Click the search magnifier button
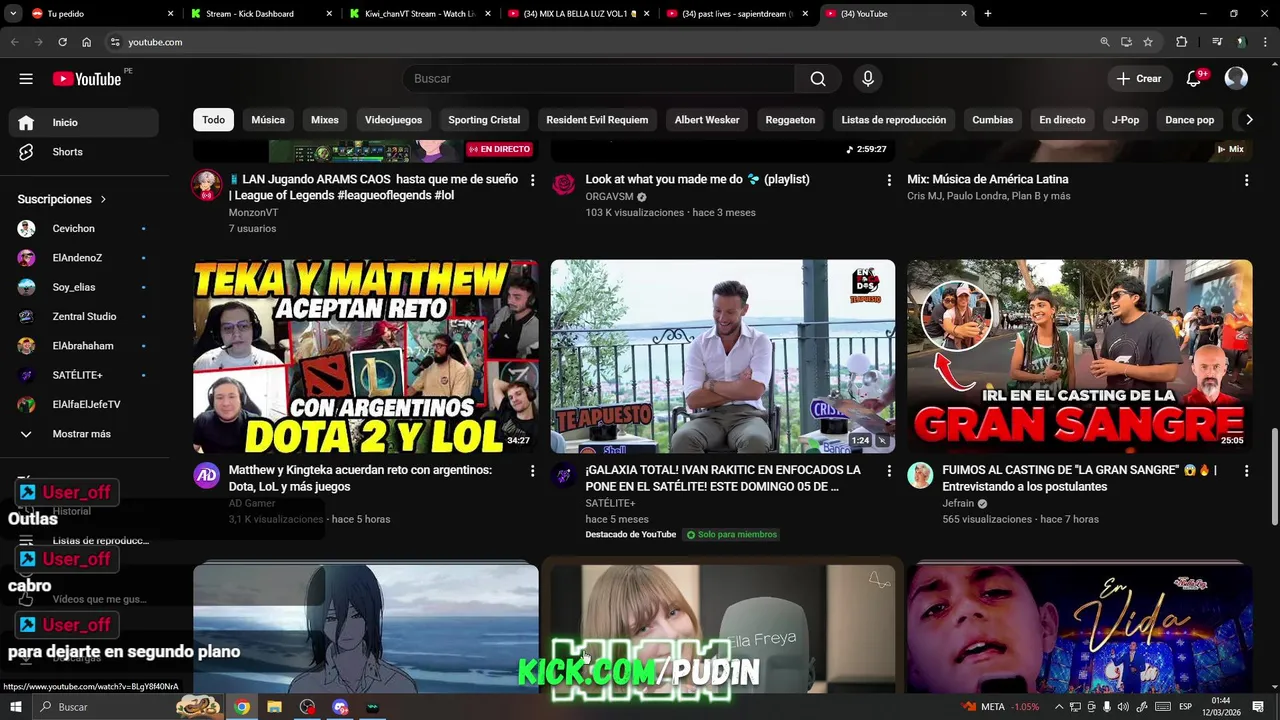The width and height of the screenshot is (1280, 720). pos(818,79)
